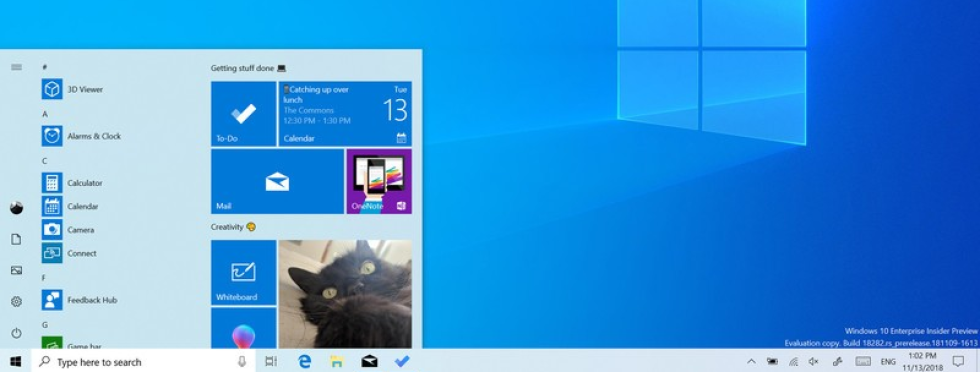The width and height of the screenshot is (980, 372).
Task: Expand the Start menu hamburger button
Action: click(x=16, y=67)
